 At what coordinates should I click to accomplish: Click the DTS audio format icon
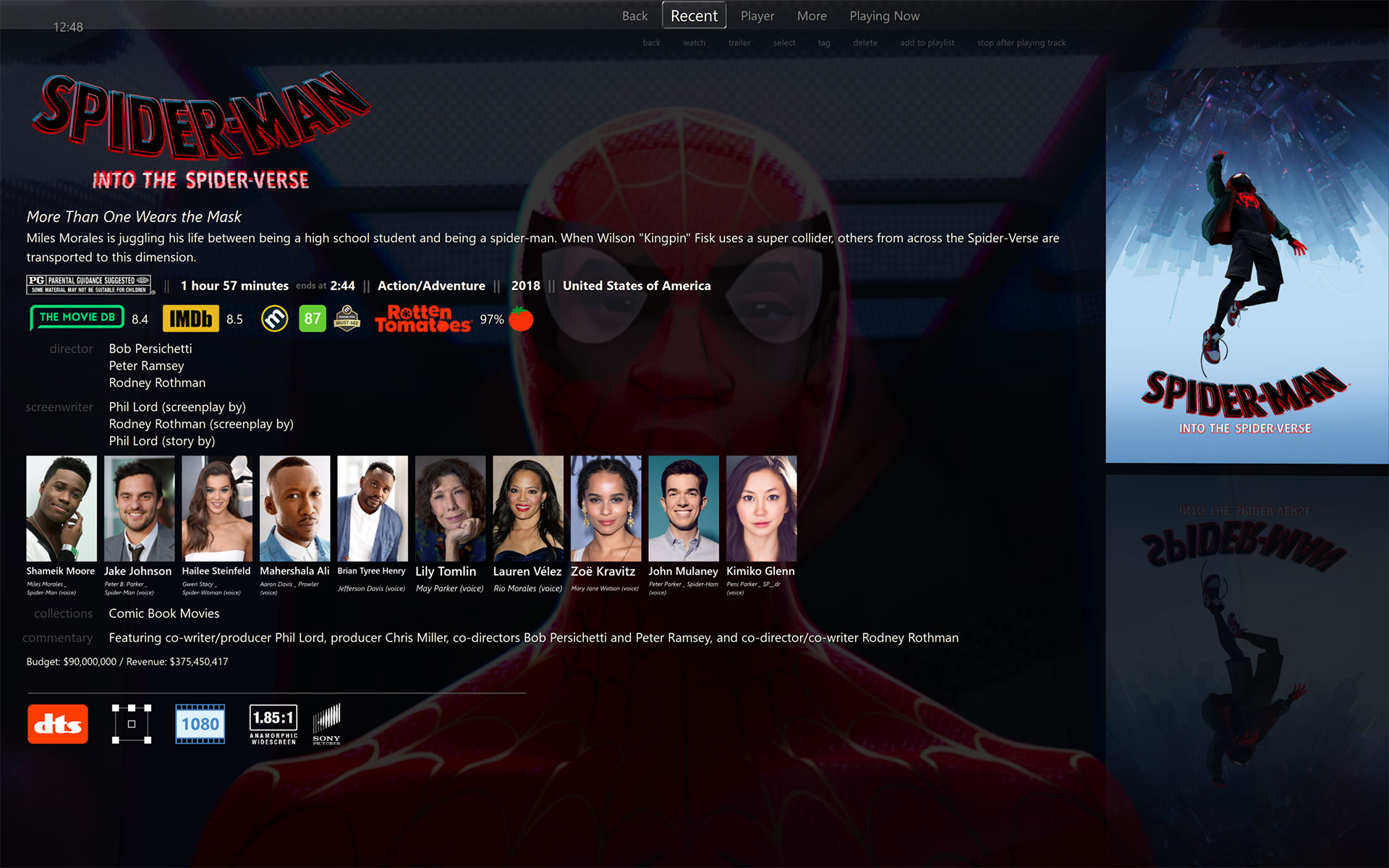coord(58,724)
